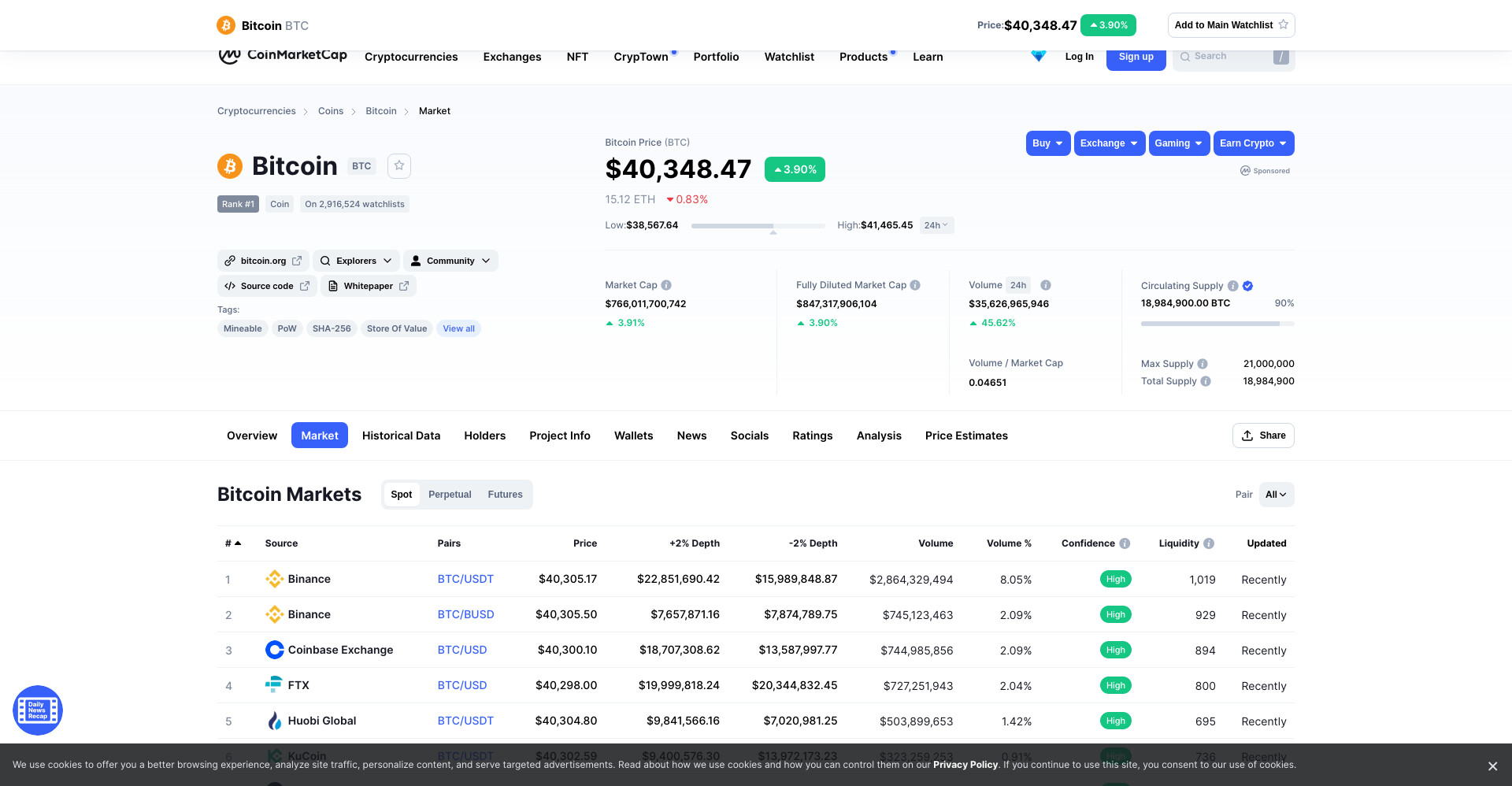Click the Privacy Policy link in cookie banner
1512x786 pixels.
965,765
